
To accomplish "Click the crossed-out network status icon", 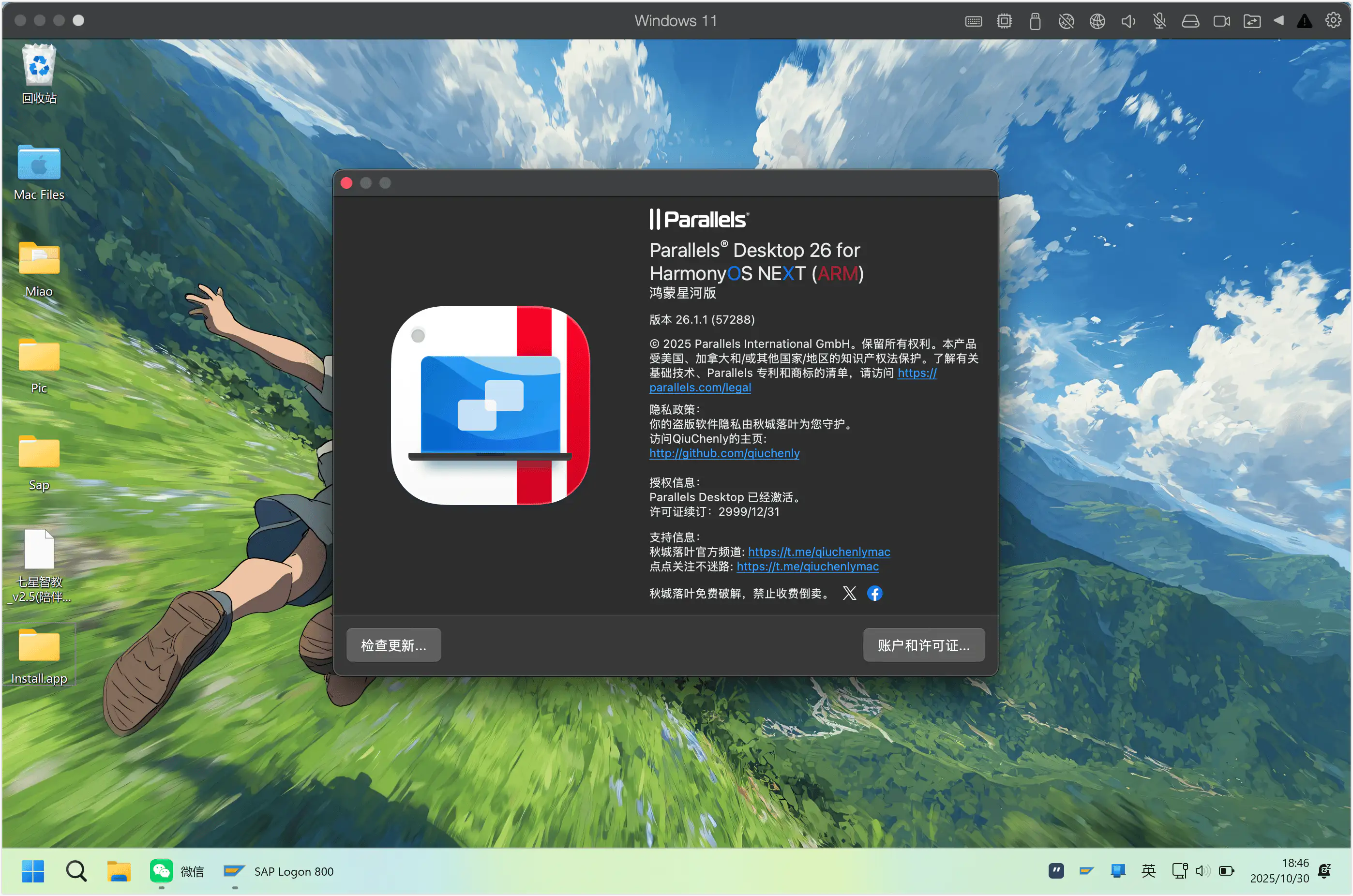I will click(1066, 21).
